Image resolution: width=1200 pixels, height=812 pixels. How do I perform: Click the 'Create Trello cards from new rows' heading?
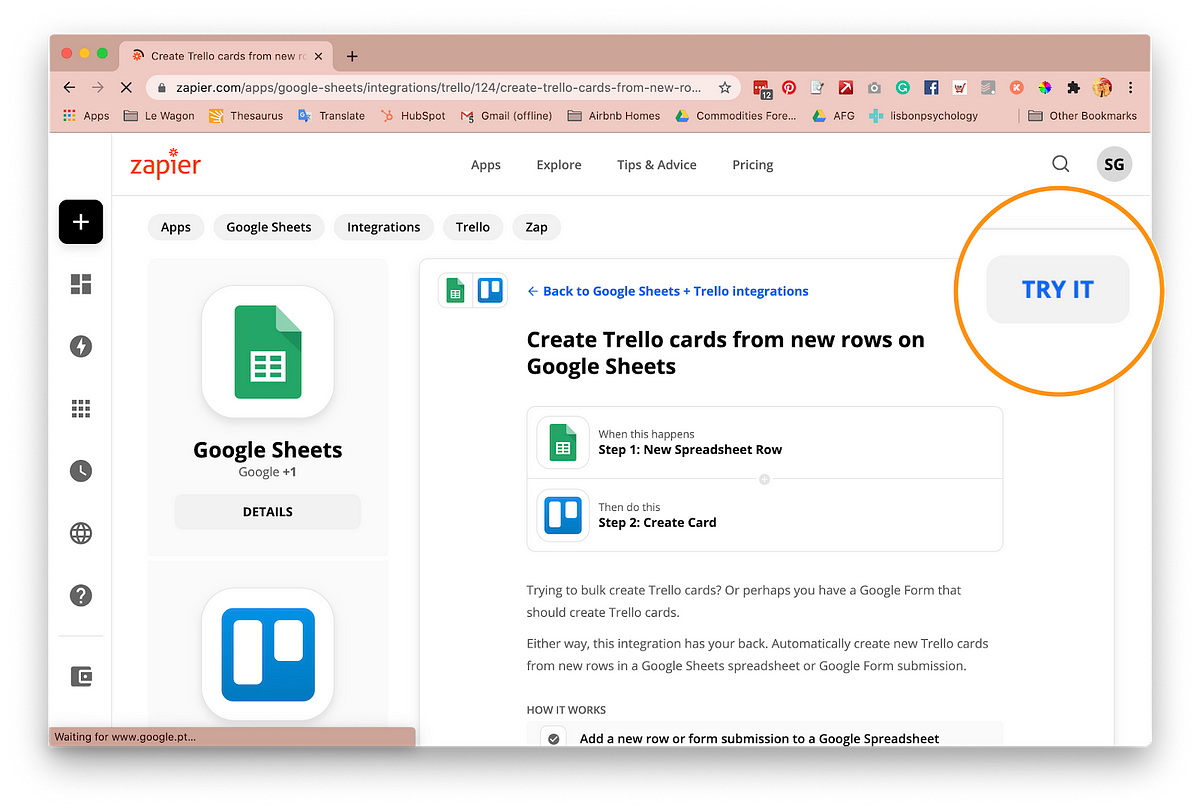click(x=726, y=353)
